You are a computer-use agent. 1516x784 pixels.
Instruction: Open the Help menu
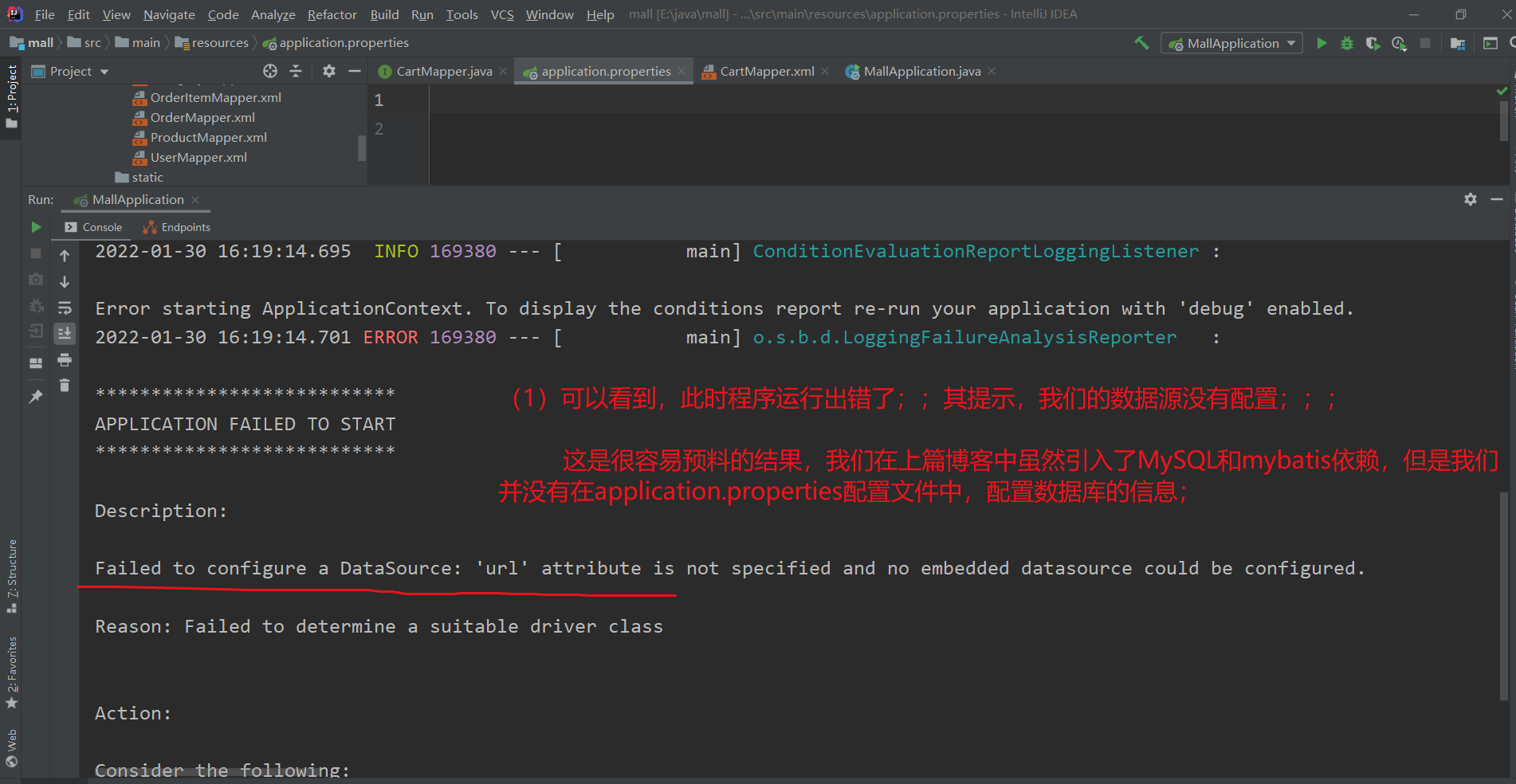tap(600, 14)
